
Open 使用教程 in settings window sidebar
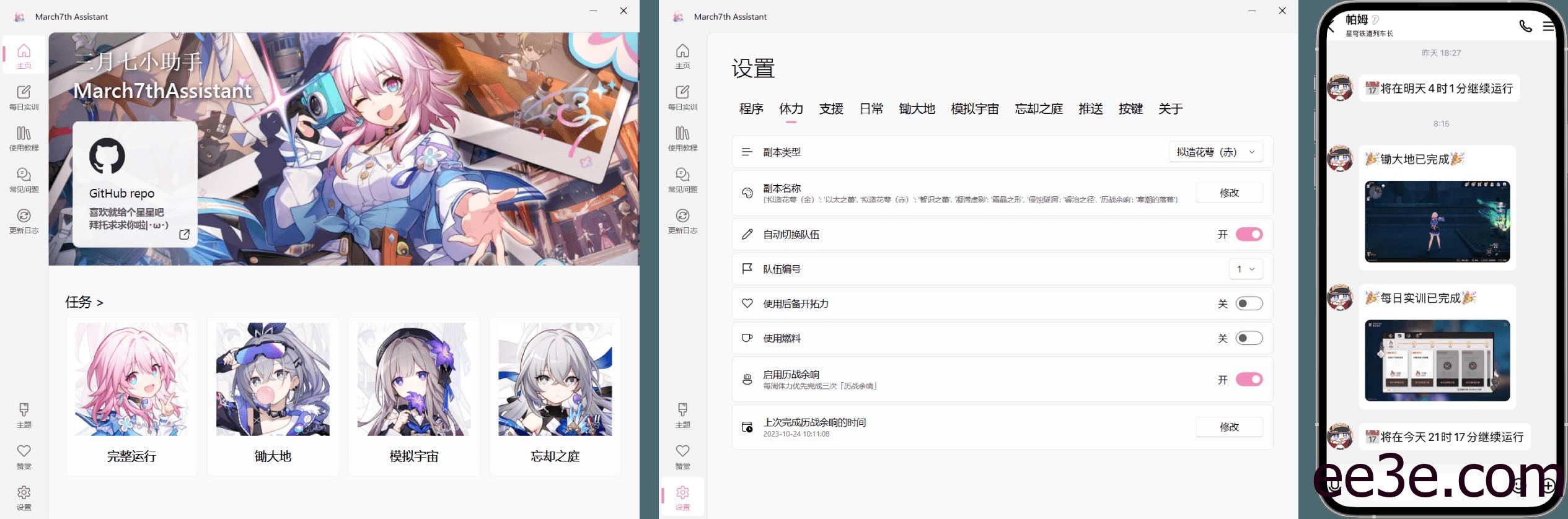pos(682,137)
